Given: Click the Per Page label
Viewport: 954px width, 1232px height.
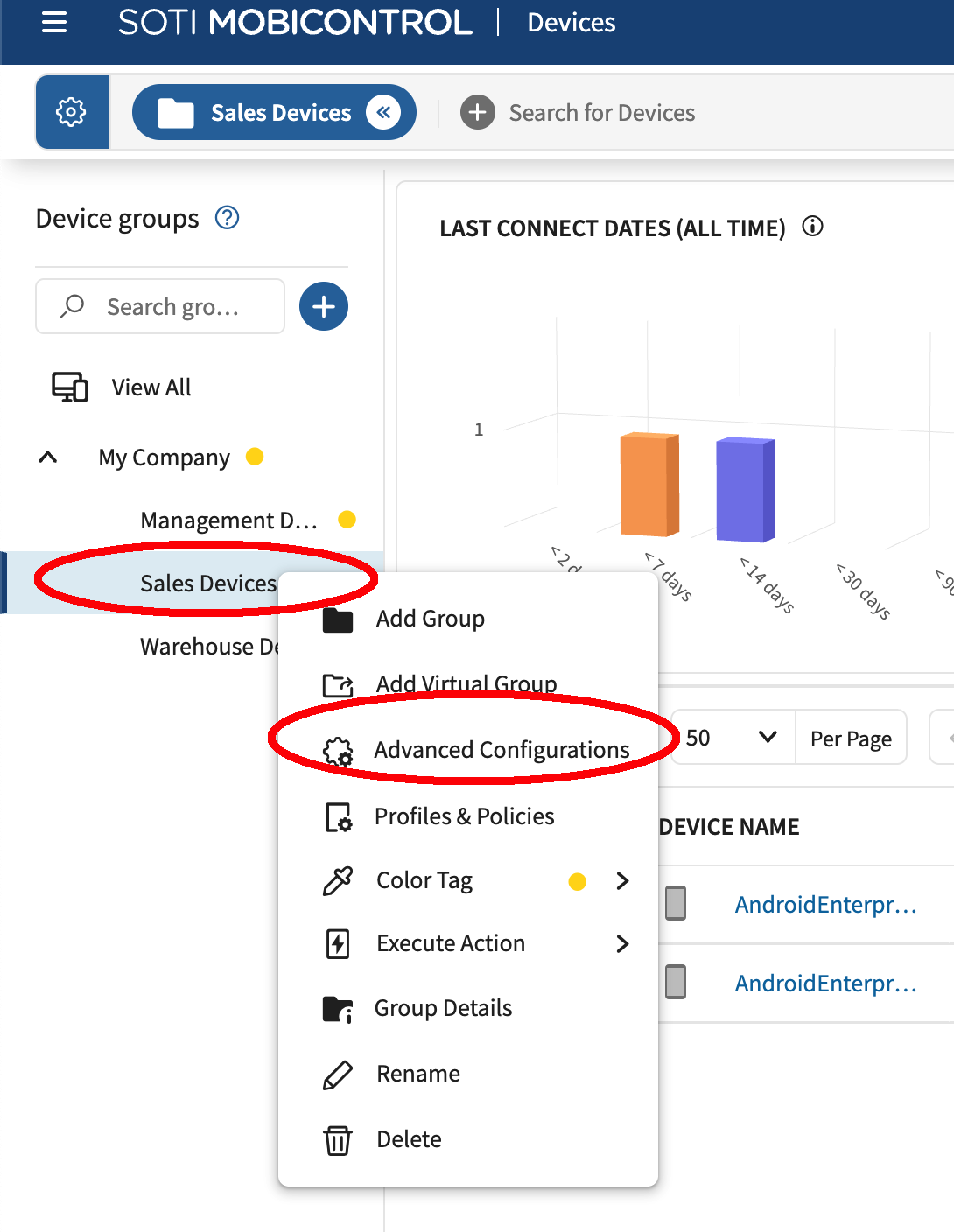Looking at the screenshot, I should pyautogui.click(x=851, y=738).
